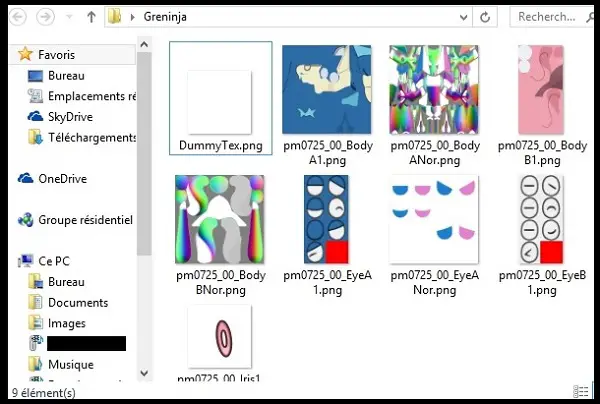Click the SkyDrive cloud icon

(35, 116)
